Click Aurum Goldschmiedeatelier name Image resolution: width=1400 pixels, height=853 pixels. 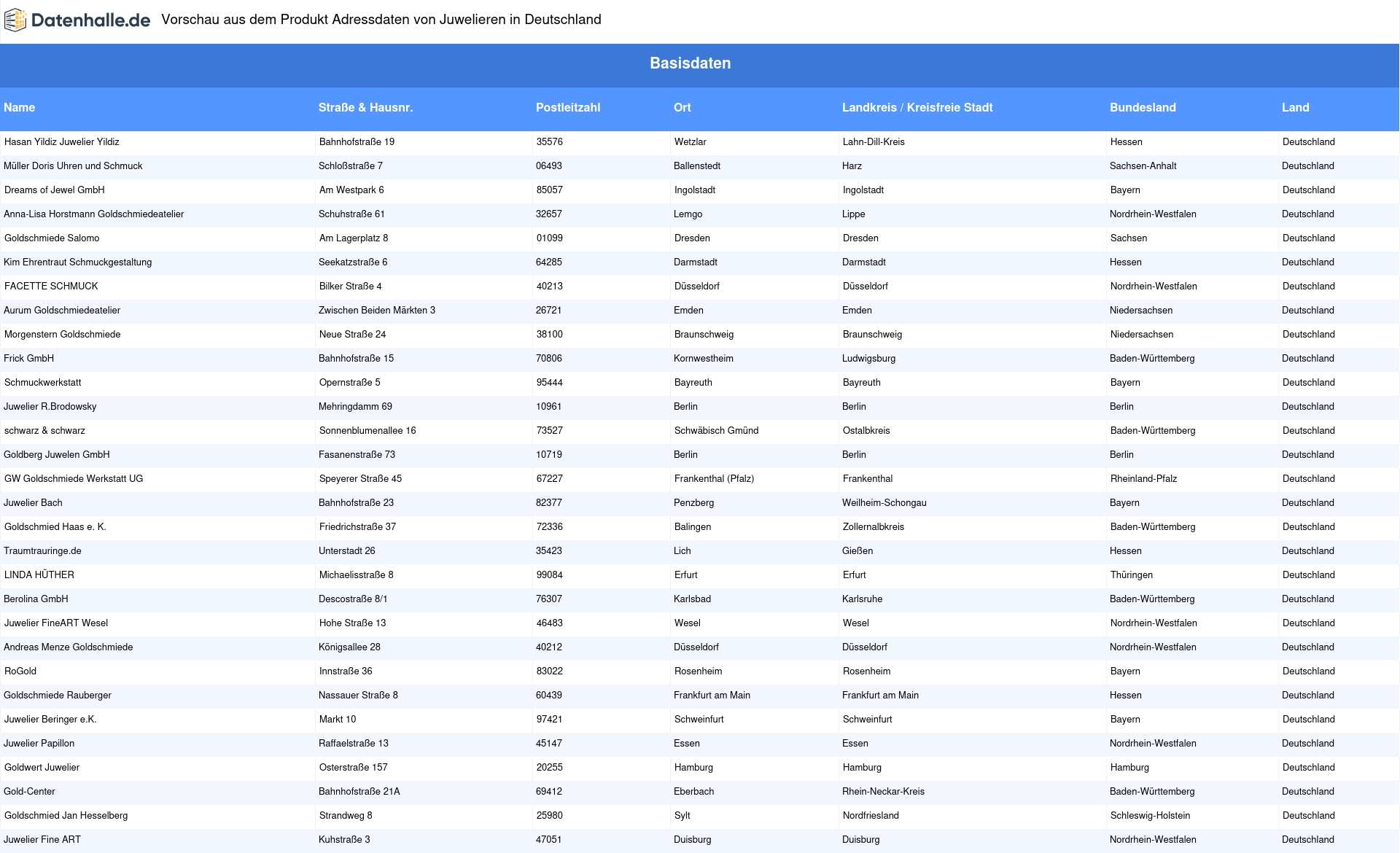click(62, 311)
